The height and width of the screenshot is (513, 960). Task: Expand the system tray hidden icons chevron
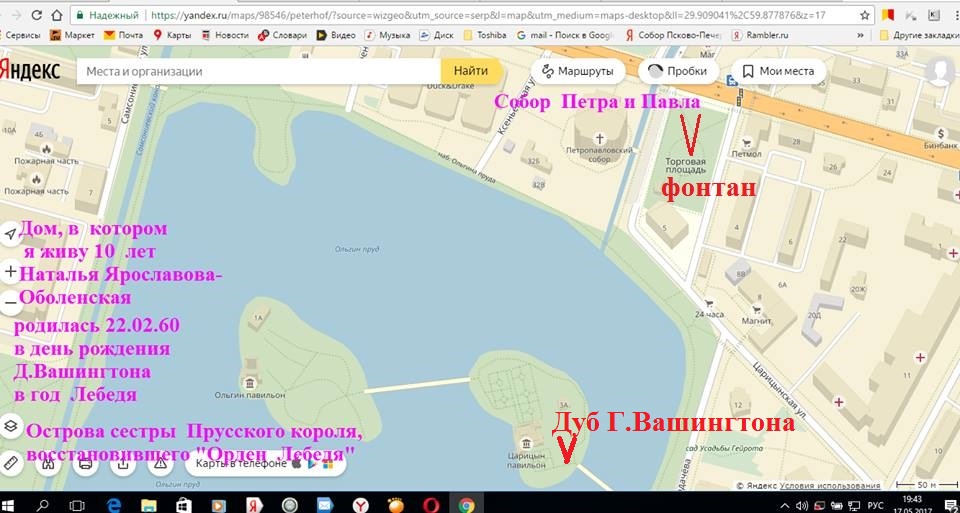pyautogui.click(x=787, y=505)
